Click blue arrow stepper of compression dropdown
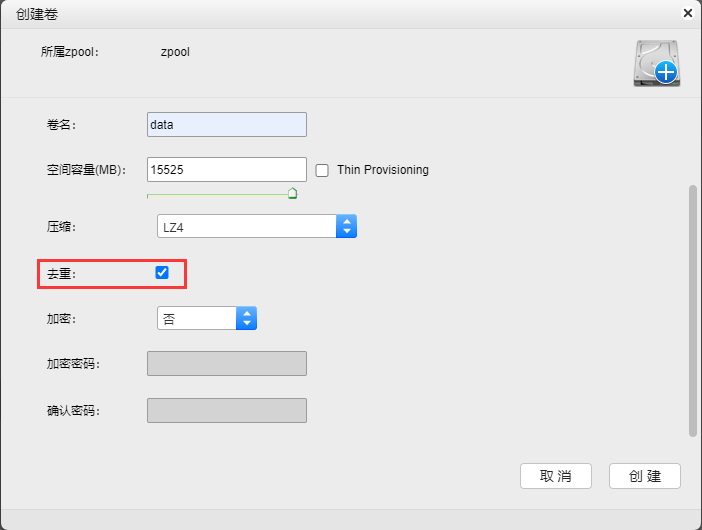Screen dimensions: 702x530 [347, 226]
